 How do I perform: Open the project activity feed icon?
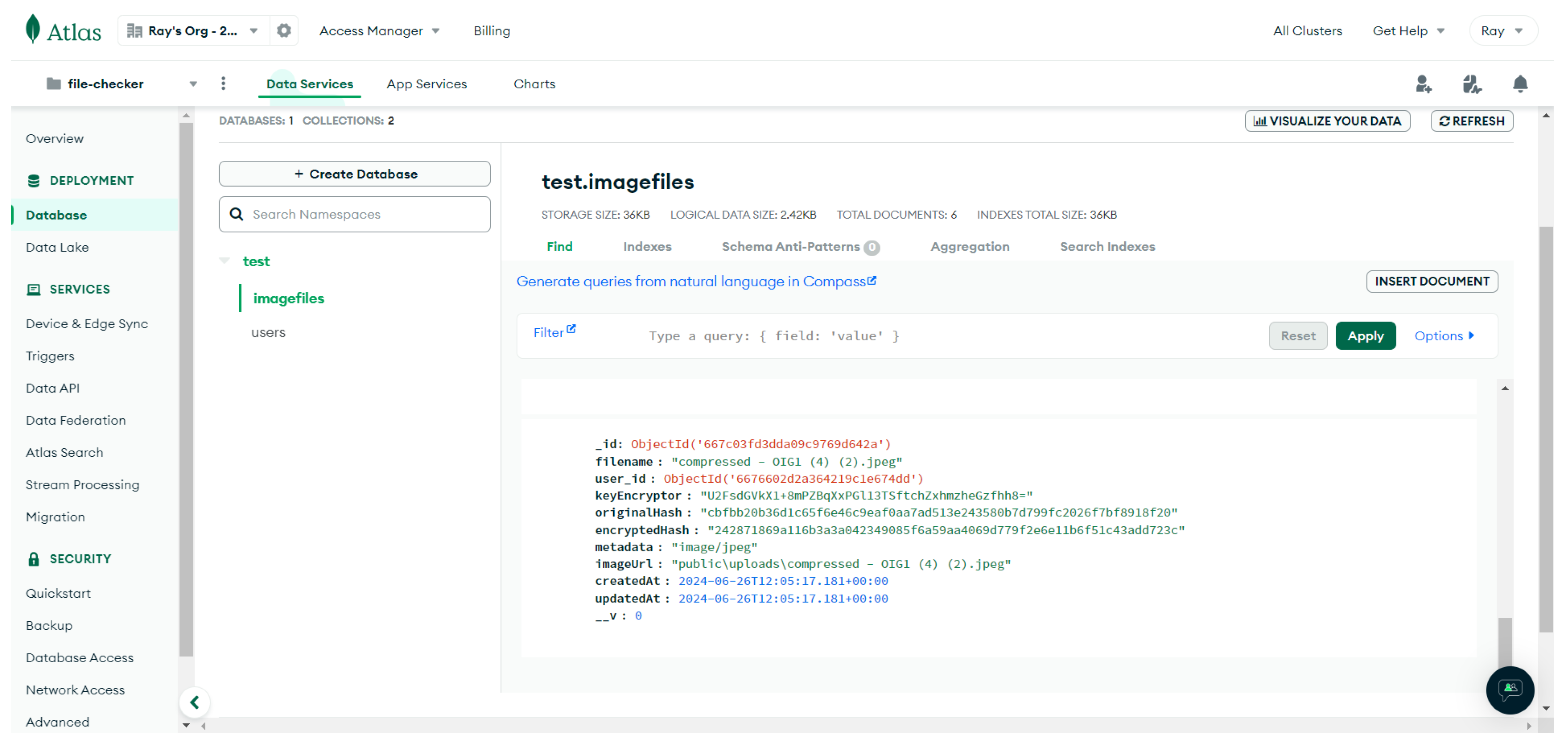(1472, 84)
